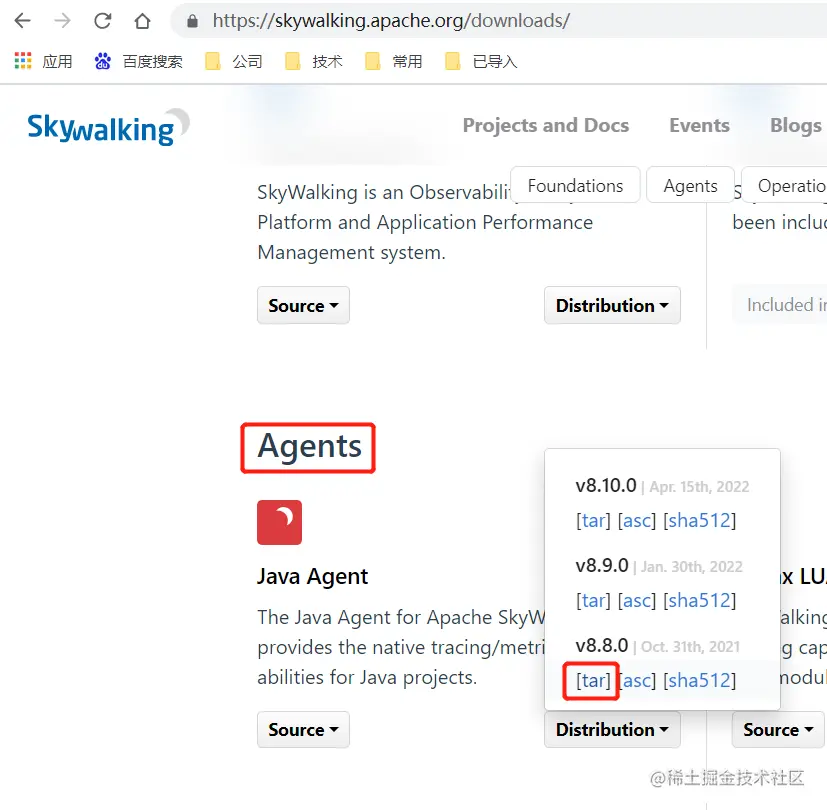Open v8.9.0 sha512 checksum link
The image size is (827, 810).
(699, 600)
